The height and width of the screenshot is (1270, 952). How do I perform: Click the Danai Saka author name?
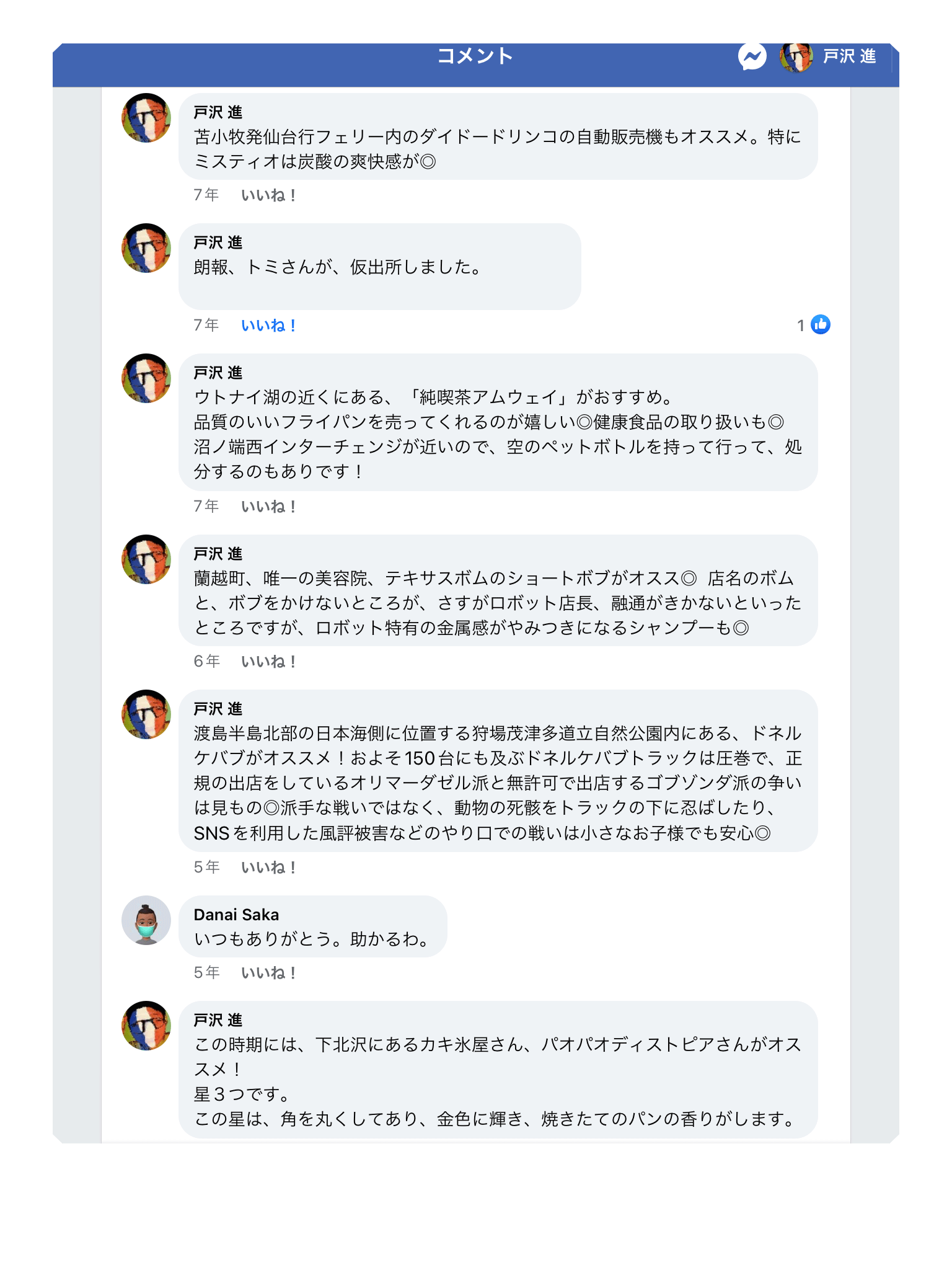(x=236, y=915)
